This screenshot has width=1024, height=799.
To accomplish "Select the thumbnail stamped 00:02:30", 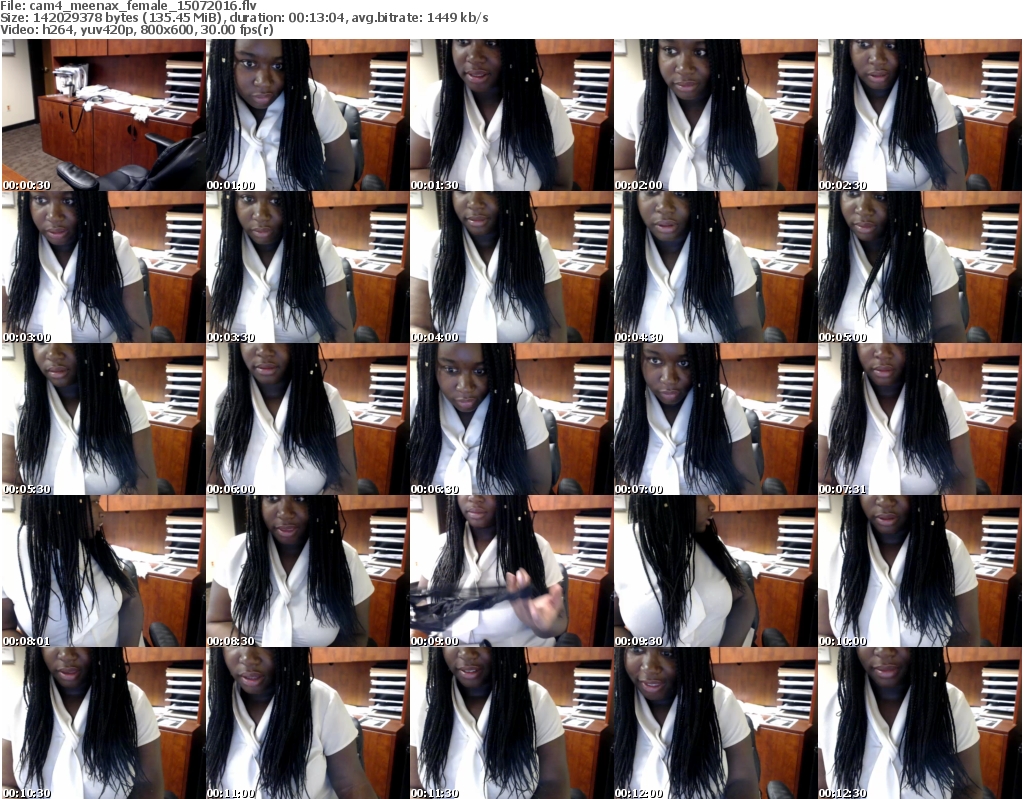I will click(x=920, y=115).
